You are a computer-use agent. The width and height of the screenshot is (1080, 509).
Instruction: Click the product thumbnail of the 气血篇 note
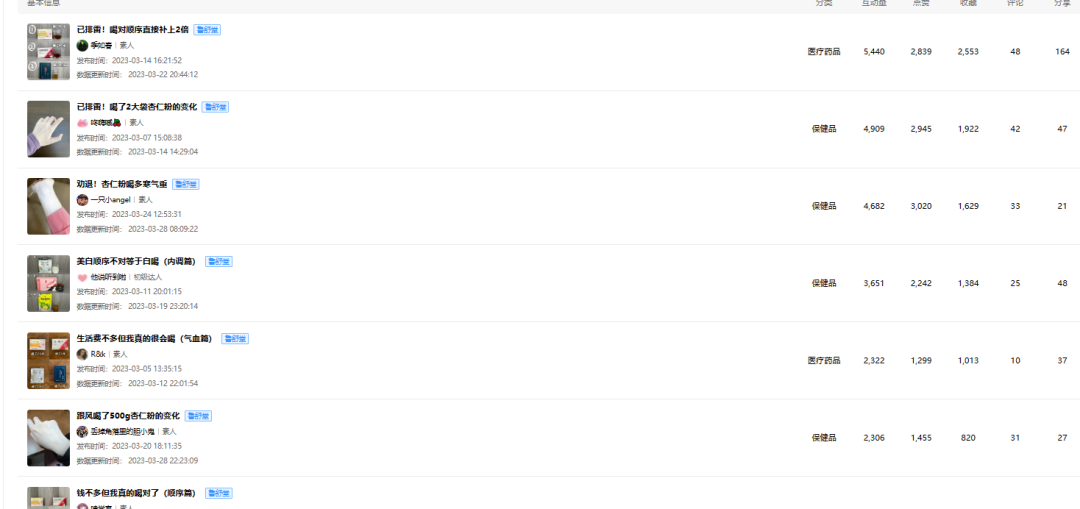coord(48,361)
